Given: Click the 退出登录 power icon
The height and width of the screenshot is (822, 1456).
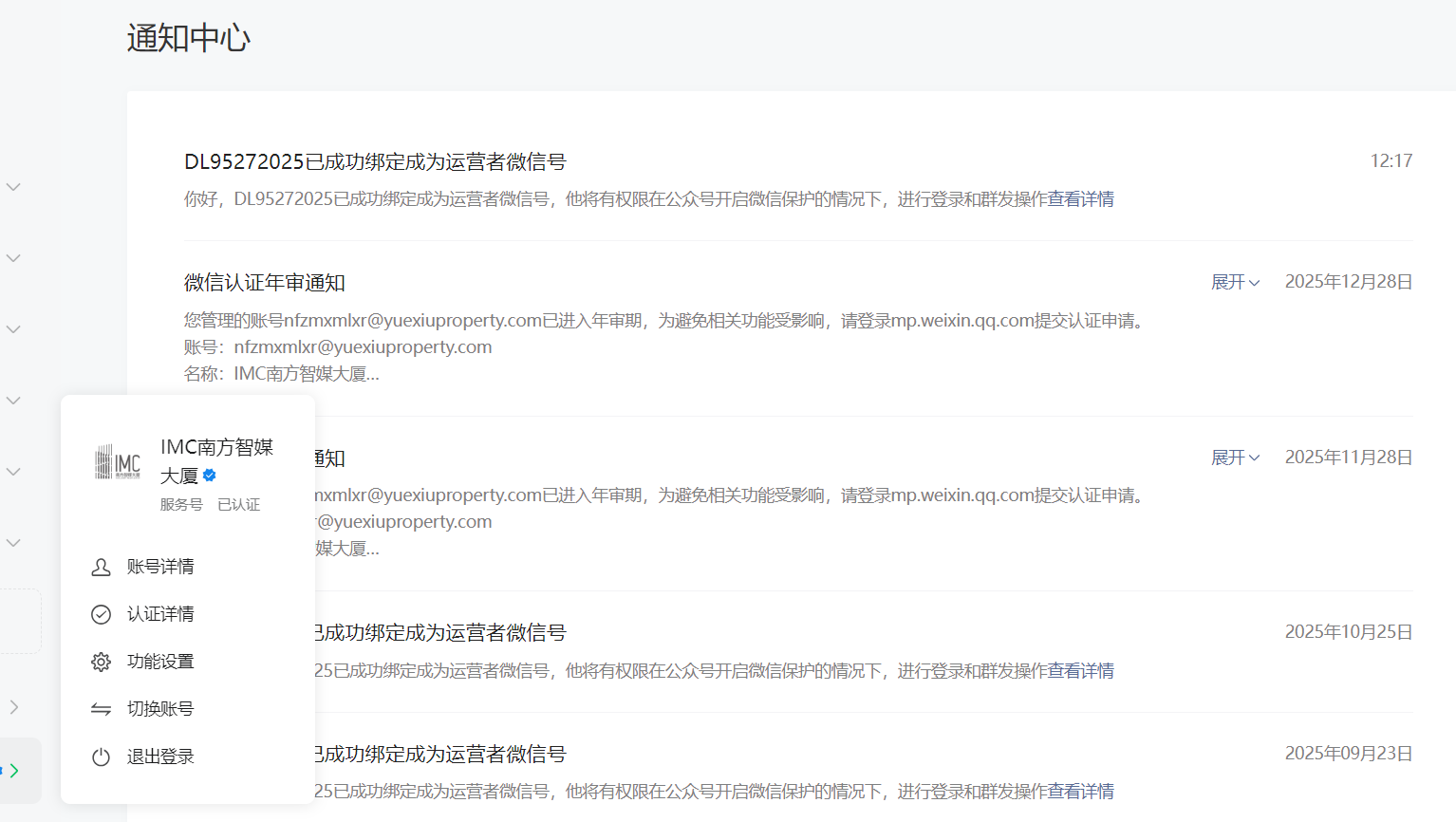Looking at the screenshot, I should pyautogui.click(x=101, y=757).
